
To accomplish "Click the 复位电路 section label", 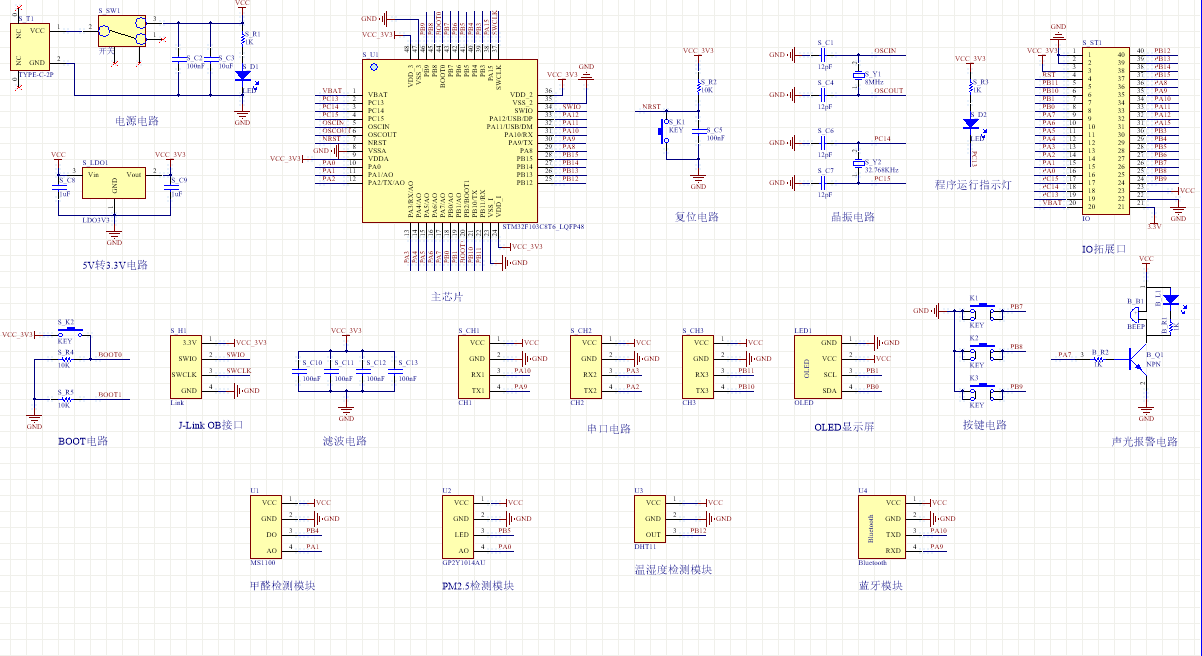I will [697, 216].
